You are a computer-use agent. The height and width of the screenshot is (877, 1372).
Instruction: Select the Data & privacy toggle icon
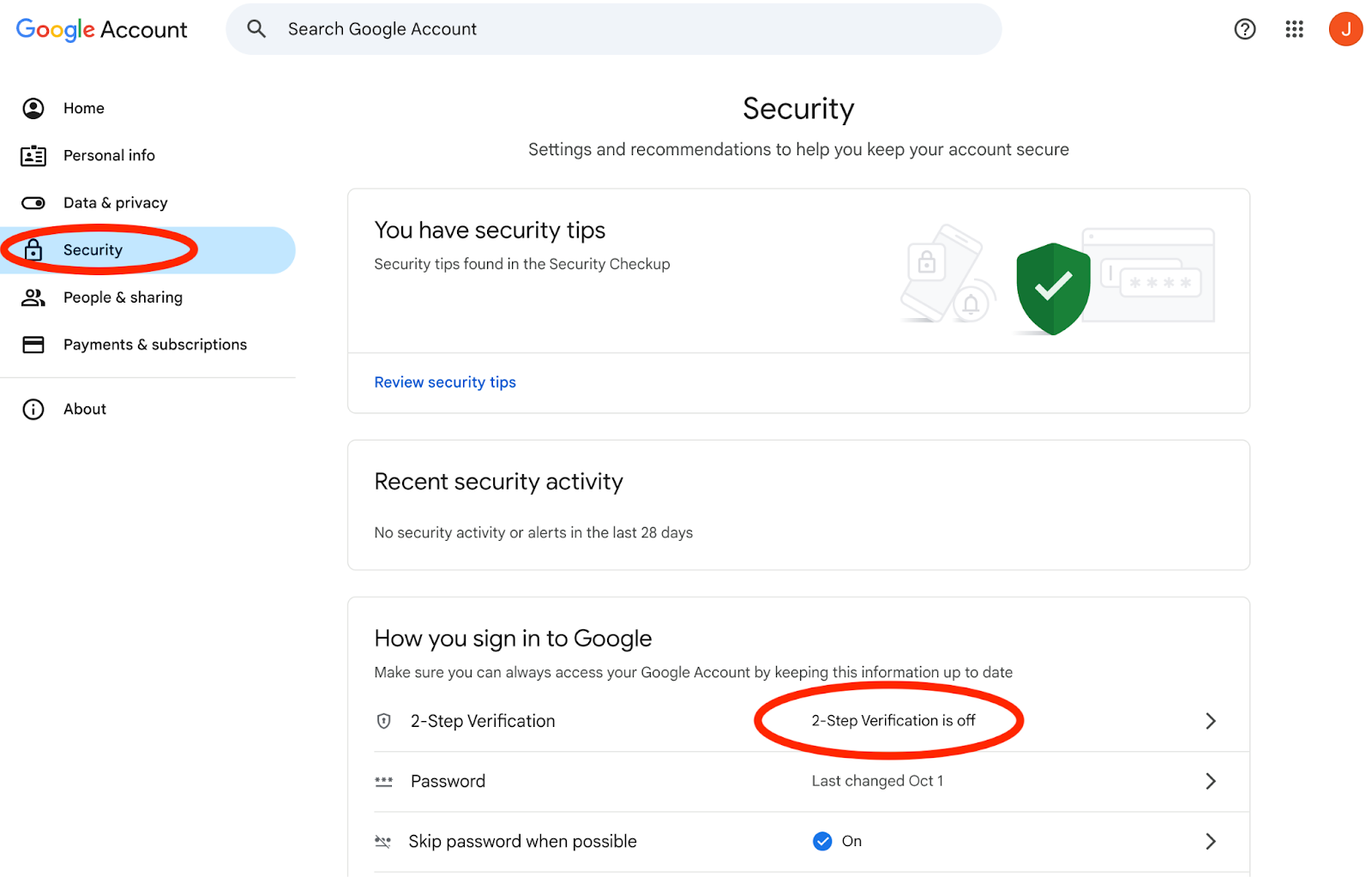tap(33, 202)
